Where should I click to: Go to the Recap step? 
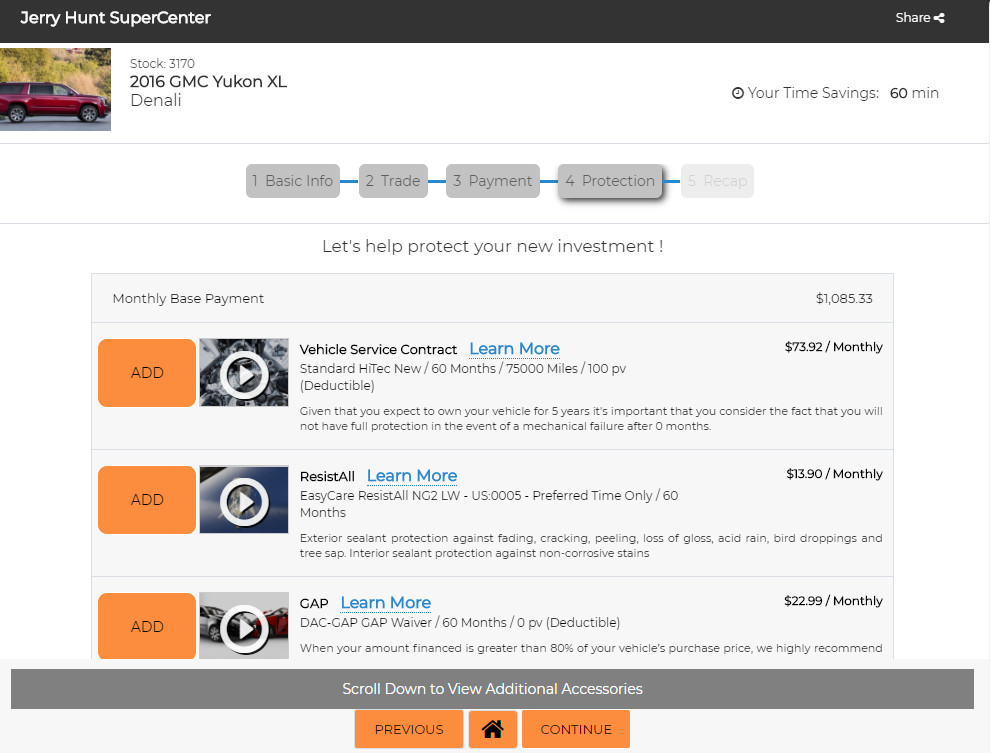(x=717, y=181)
